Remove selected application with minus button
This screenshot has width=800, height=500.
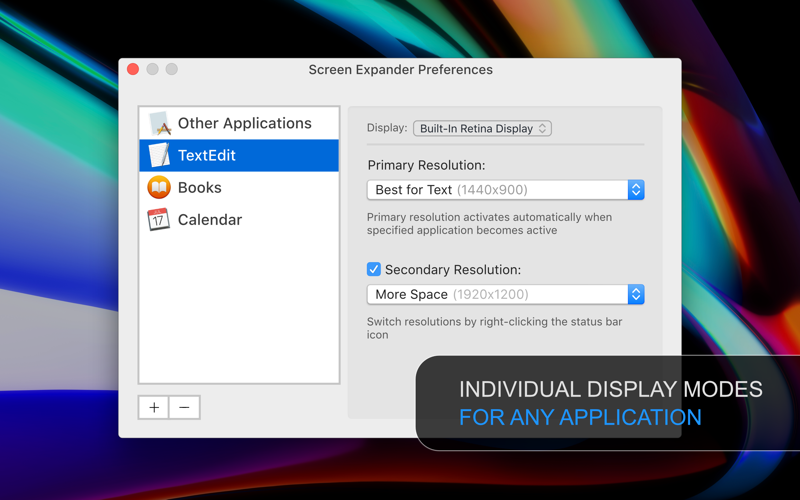184,407
